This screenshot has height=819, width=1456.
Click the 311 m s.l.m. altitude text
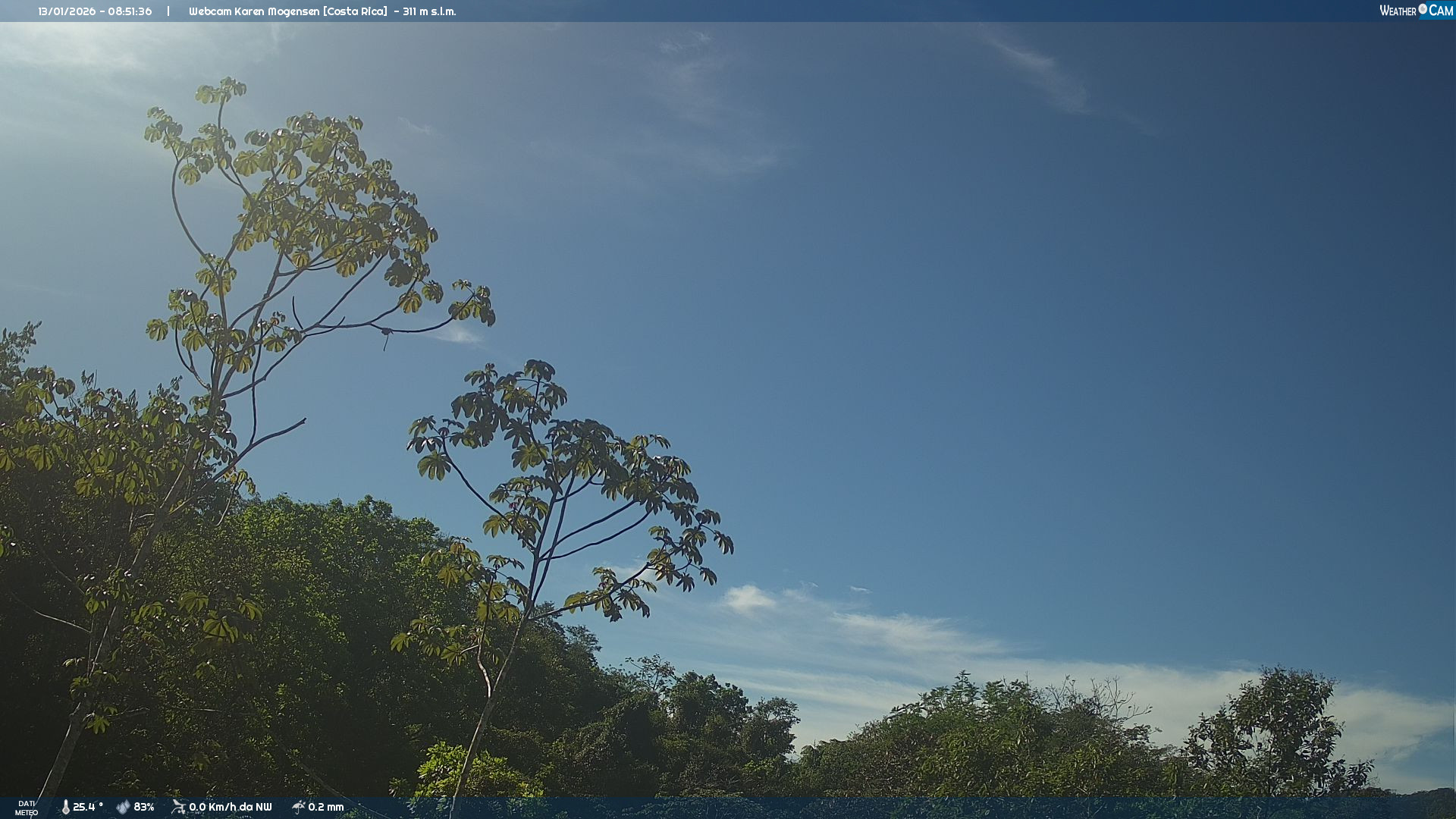[429, 11]
